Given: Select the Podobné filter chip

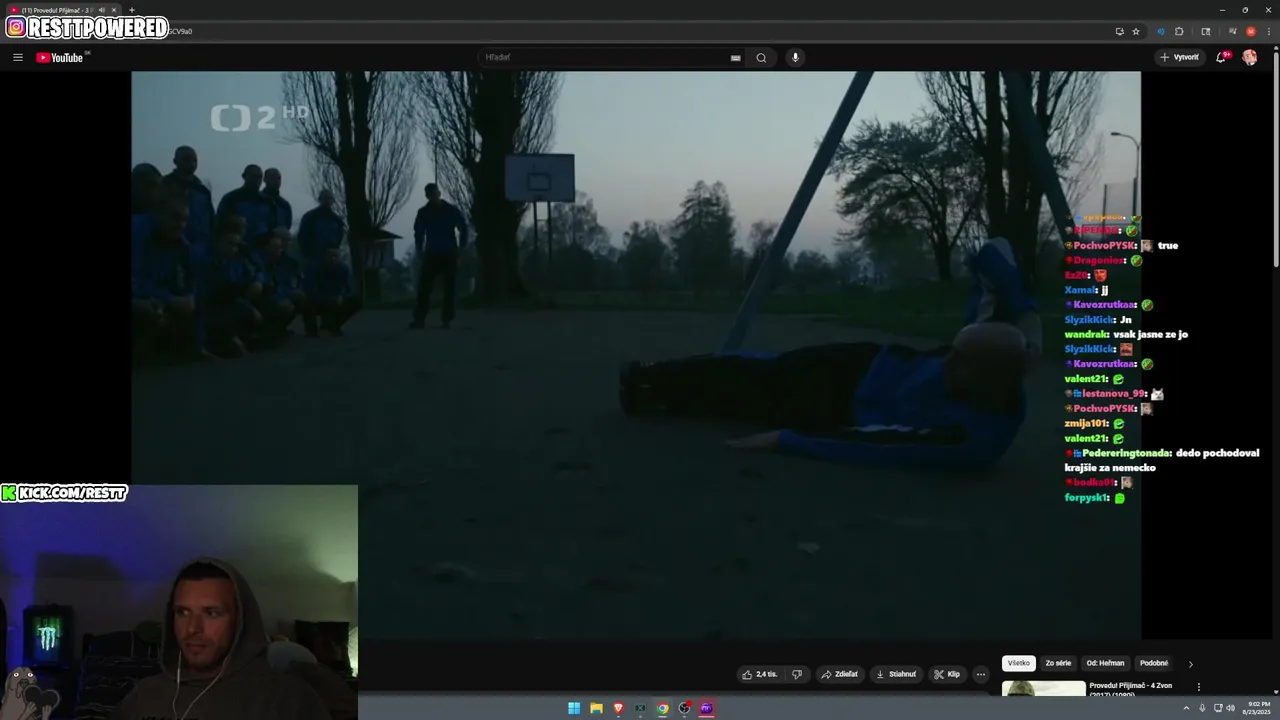Looking at the screenshot, I should point(1154,663).
